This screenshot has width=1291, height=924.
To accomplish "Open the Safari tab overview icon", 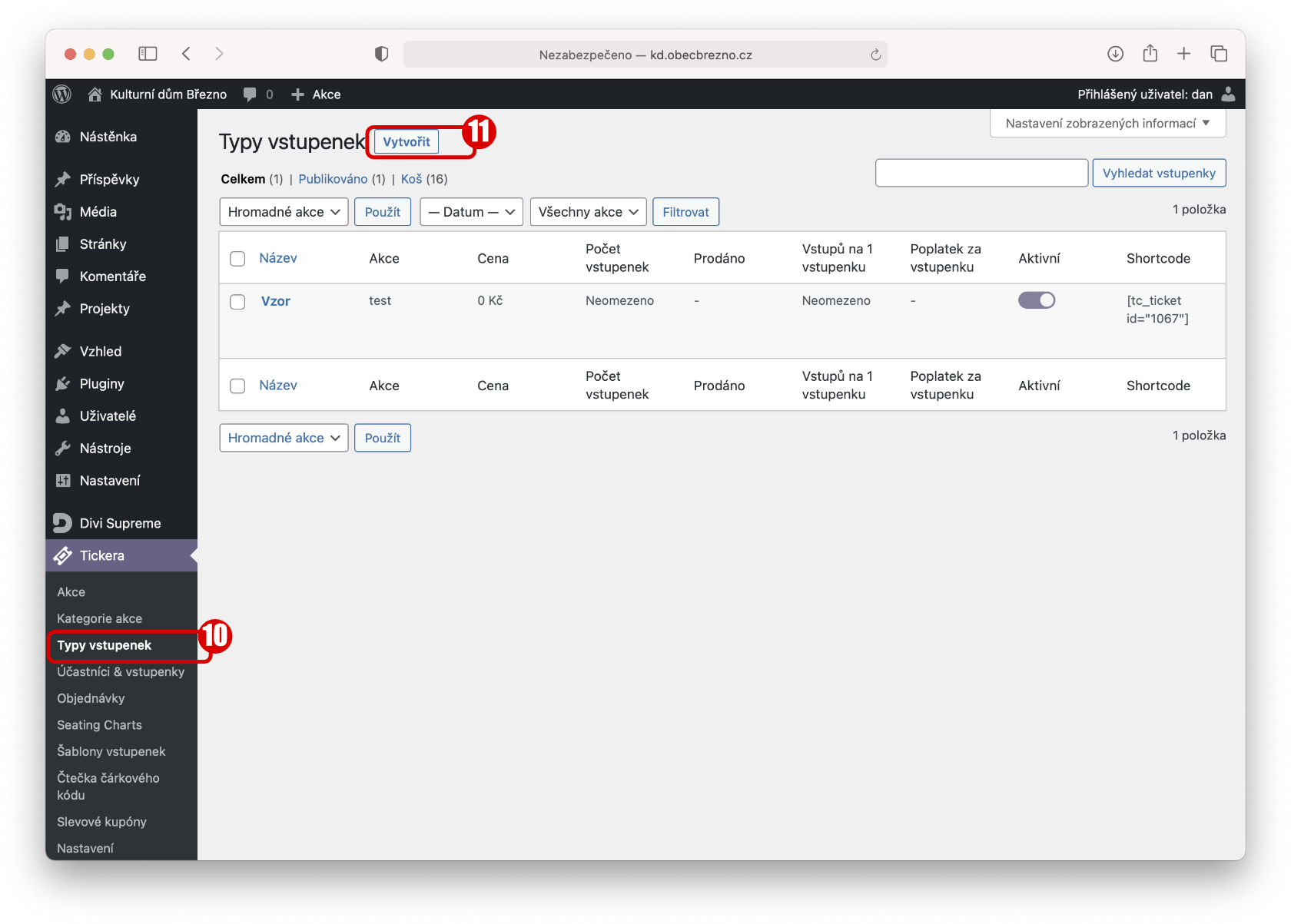I will tap(1218, 54).
